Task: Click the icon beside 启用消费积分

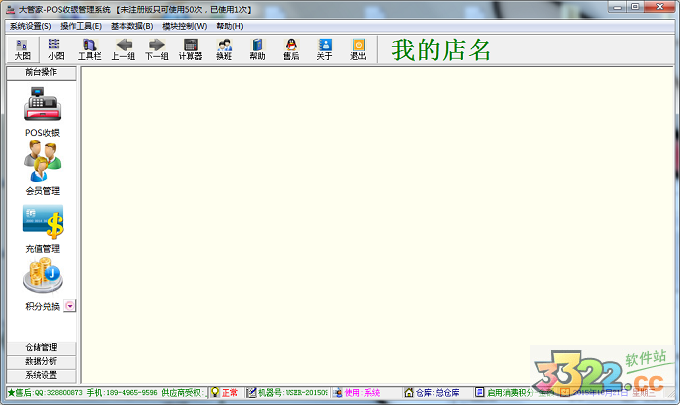Action: (x=479, y=392)
